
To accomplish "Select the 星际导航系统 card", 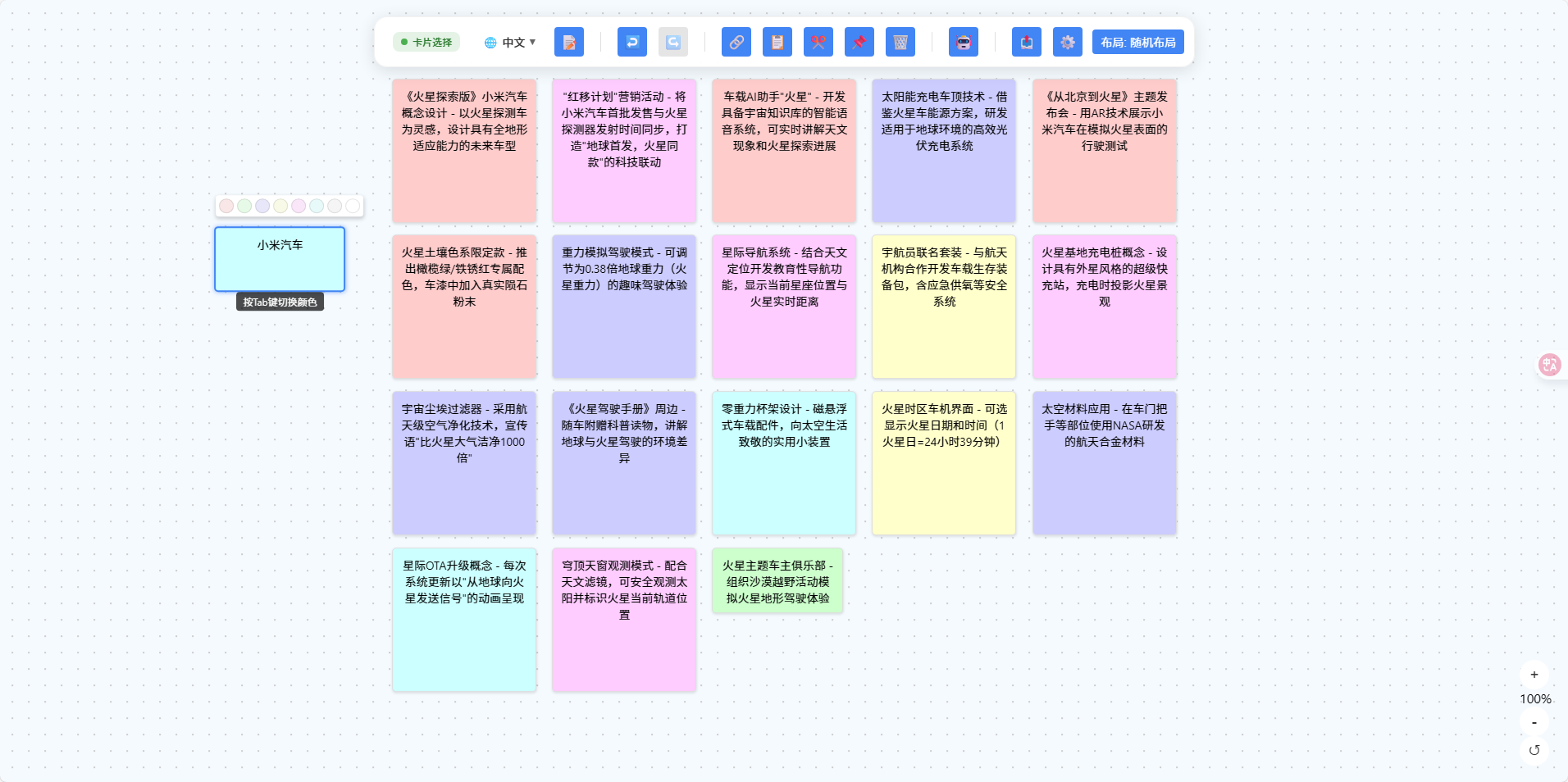I will pyautogui.click(x=784, y=307).
